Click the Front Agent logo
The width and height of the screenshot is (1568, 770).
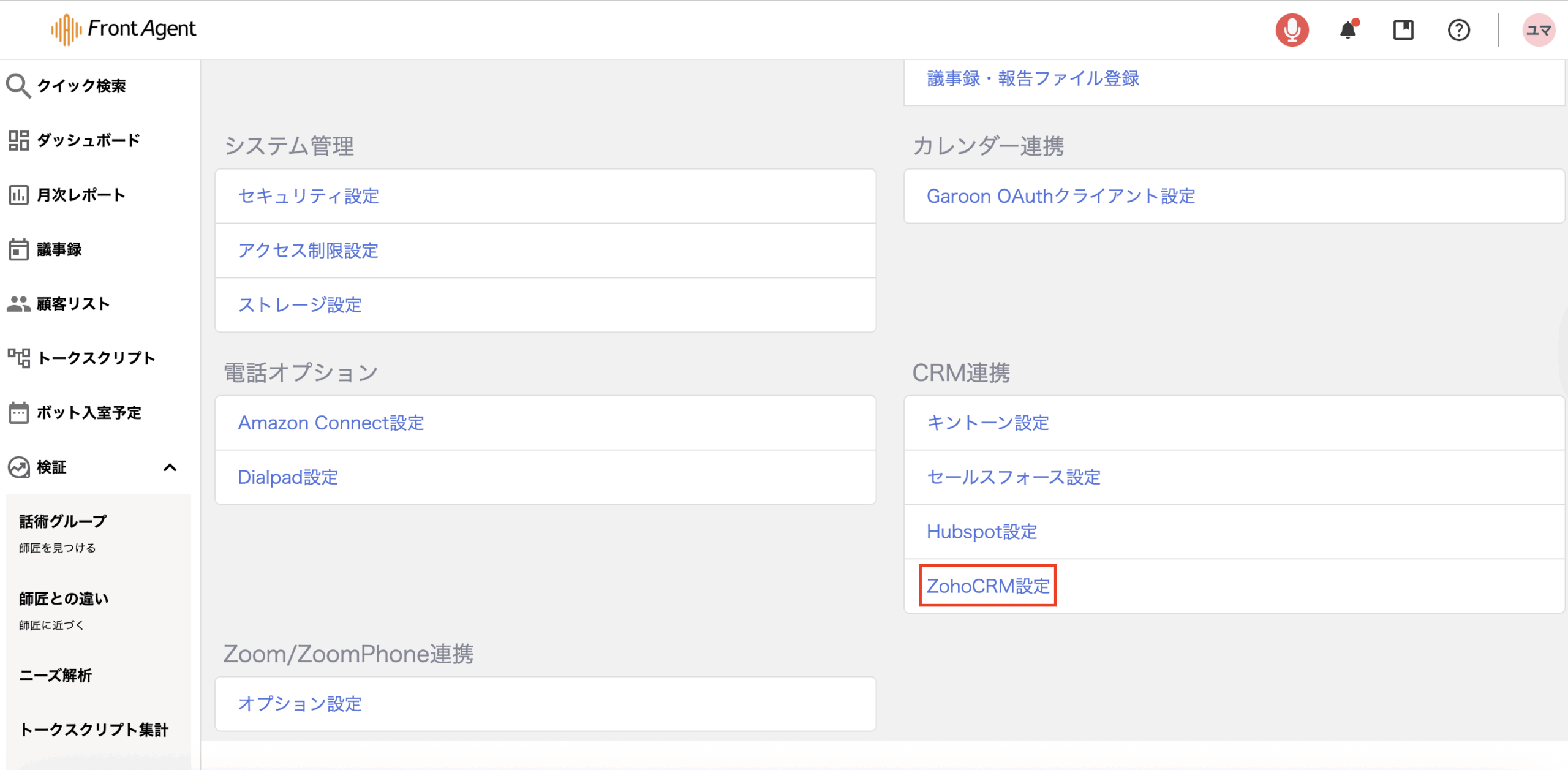124,29
